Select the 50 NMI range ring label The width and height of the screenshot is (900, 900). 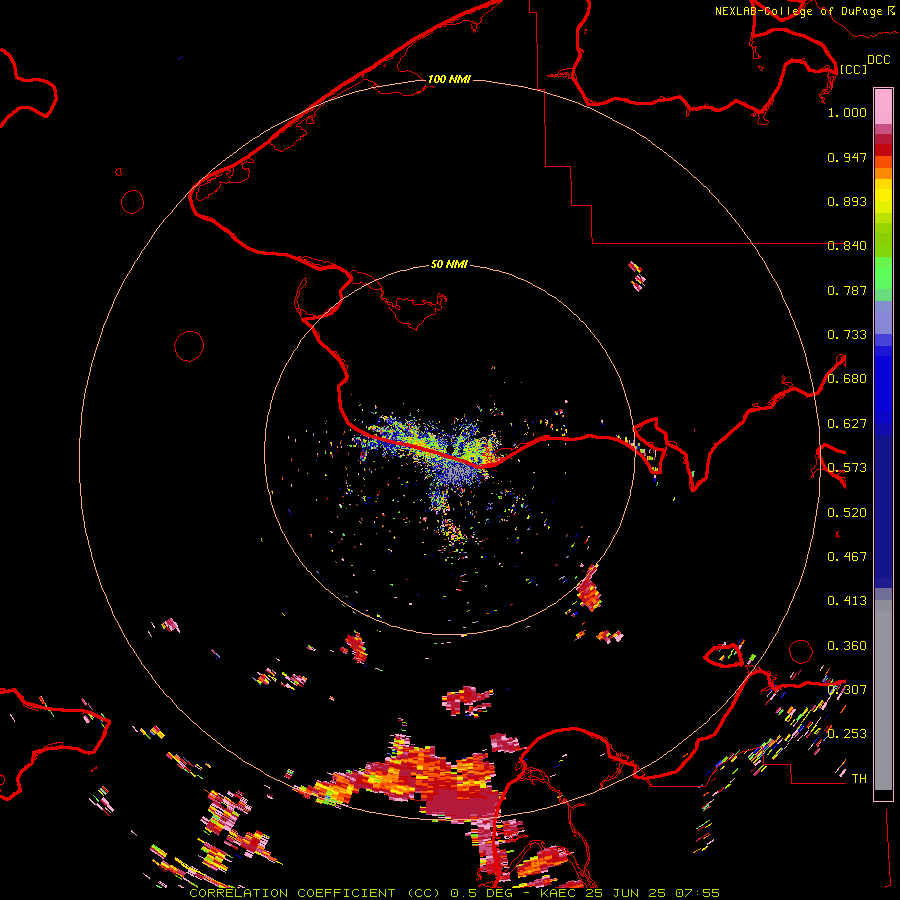(449, 264)
